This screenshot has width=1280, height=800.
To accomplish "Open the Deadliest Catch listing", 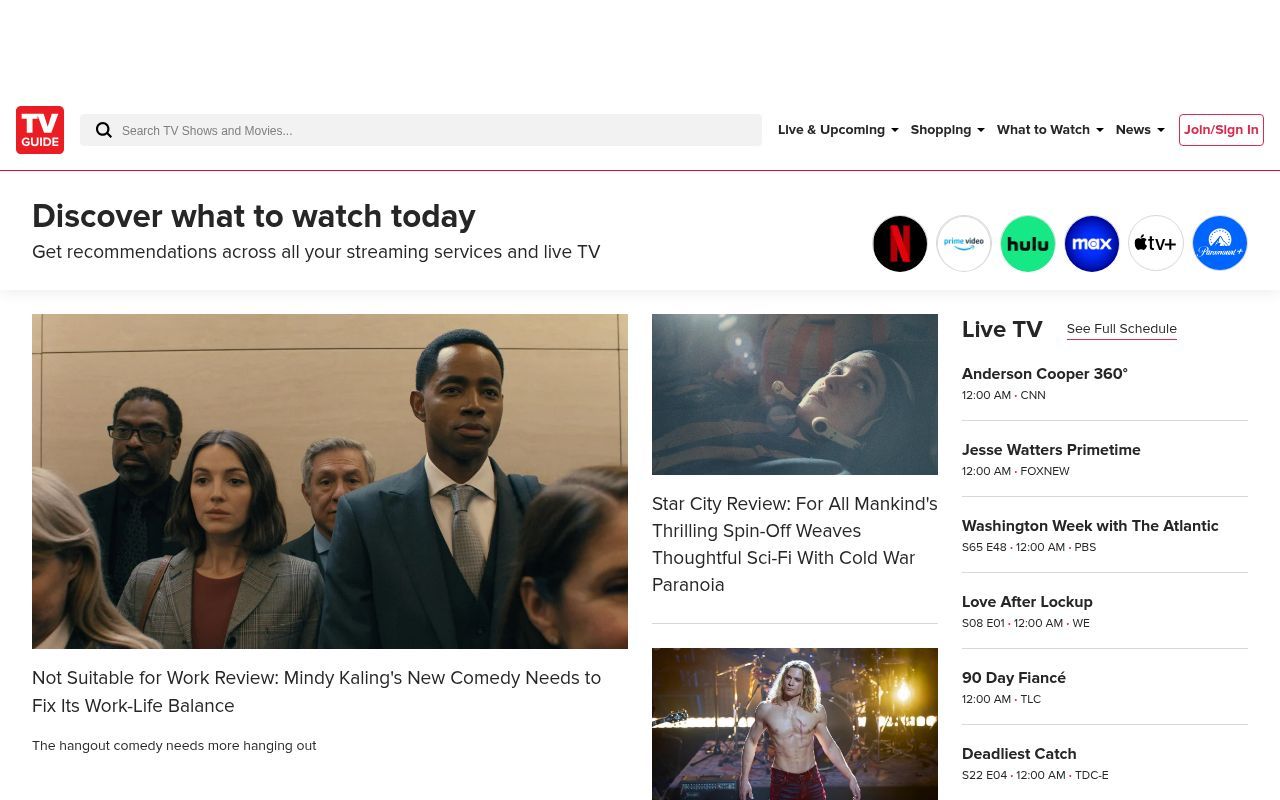I will coord(1019,754).
